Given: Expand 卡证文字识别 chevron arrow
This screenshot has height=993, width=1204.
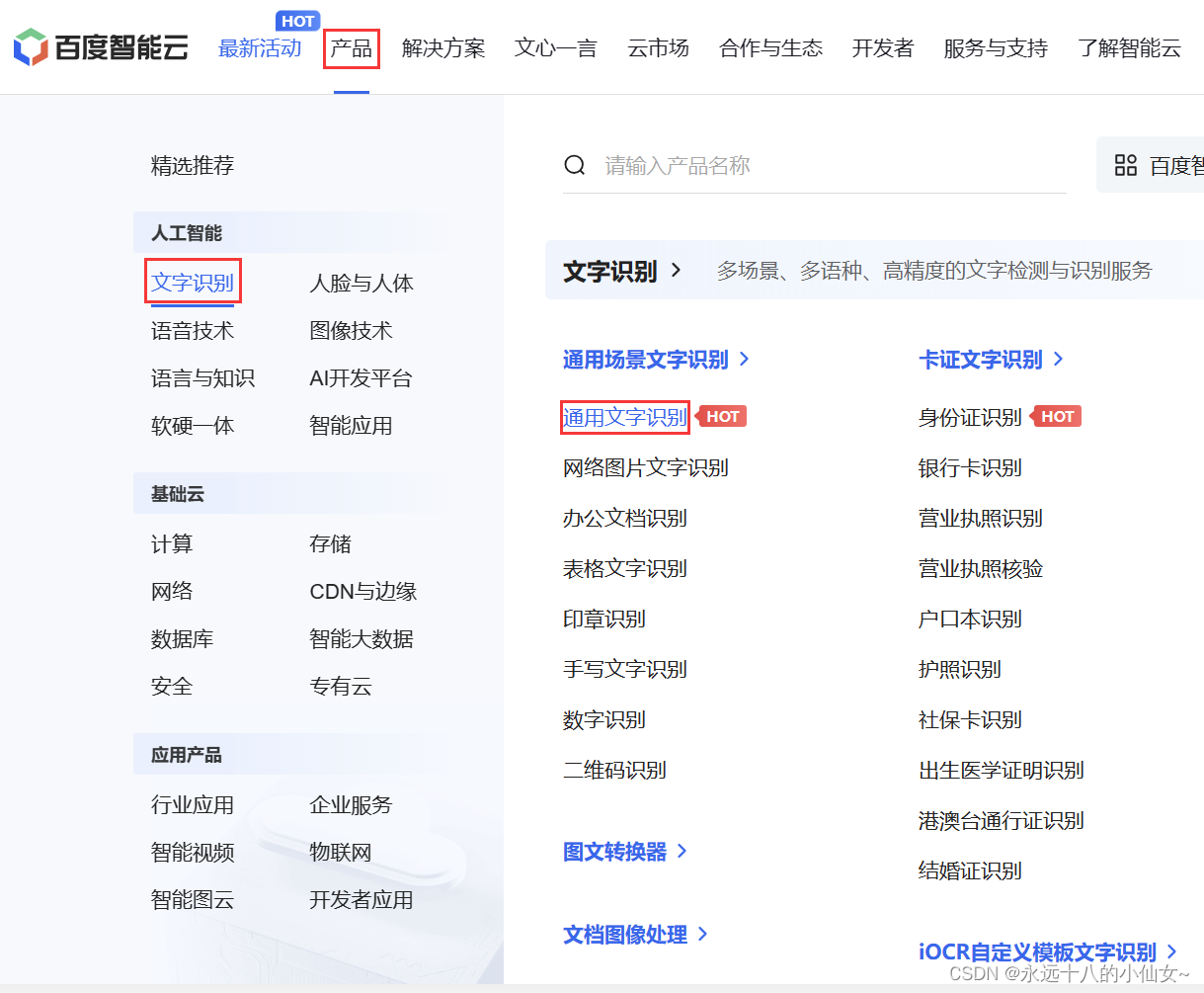Looking at the screenshot, I should tap(1059, 359).
